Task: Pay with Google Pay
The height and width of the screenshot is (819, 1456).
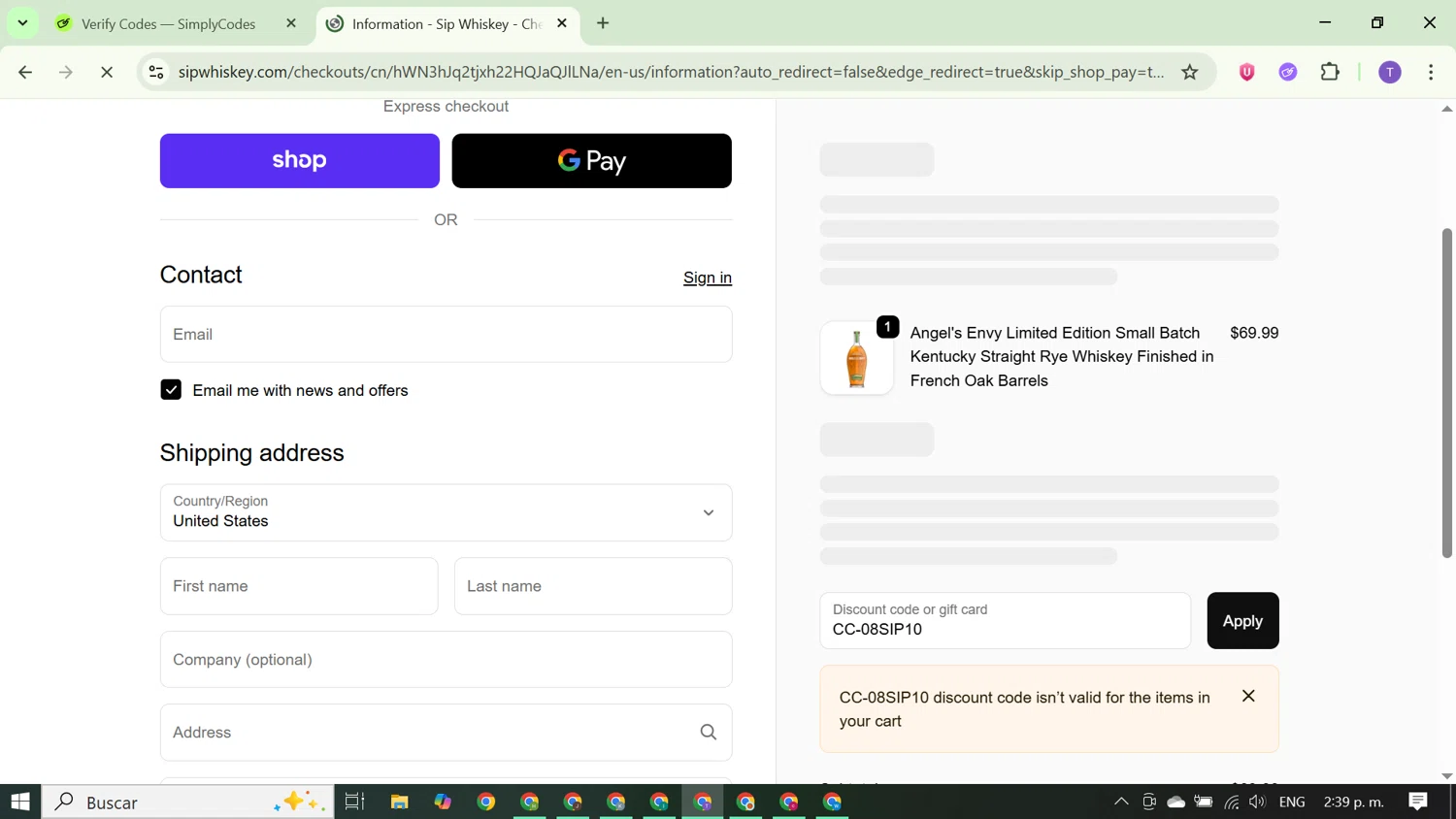Action: coord(592,161)
